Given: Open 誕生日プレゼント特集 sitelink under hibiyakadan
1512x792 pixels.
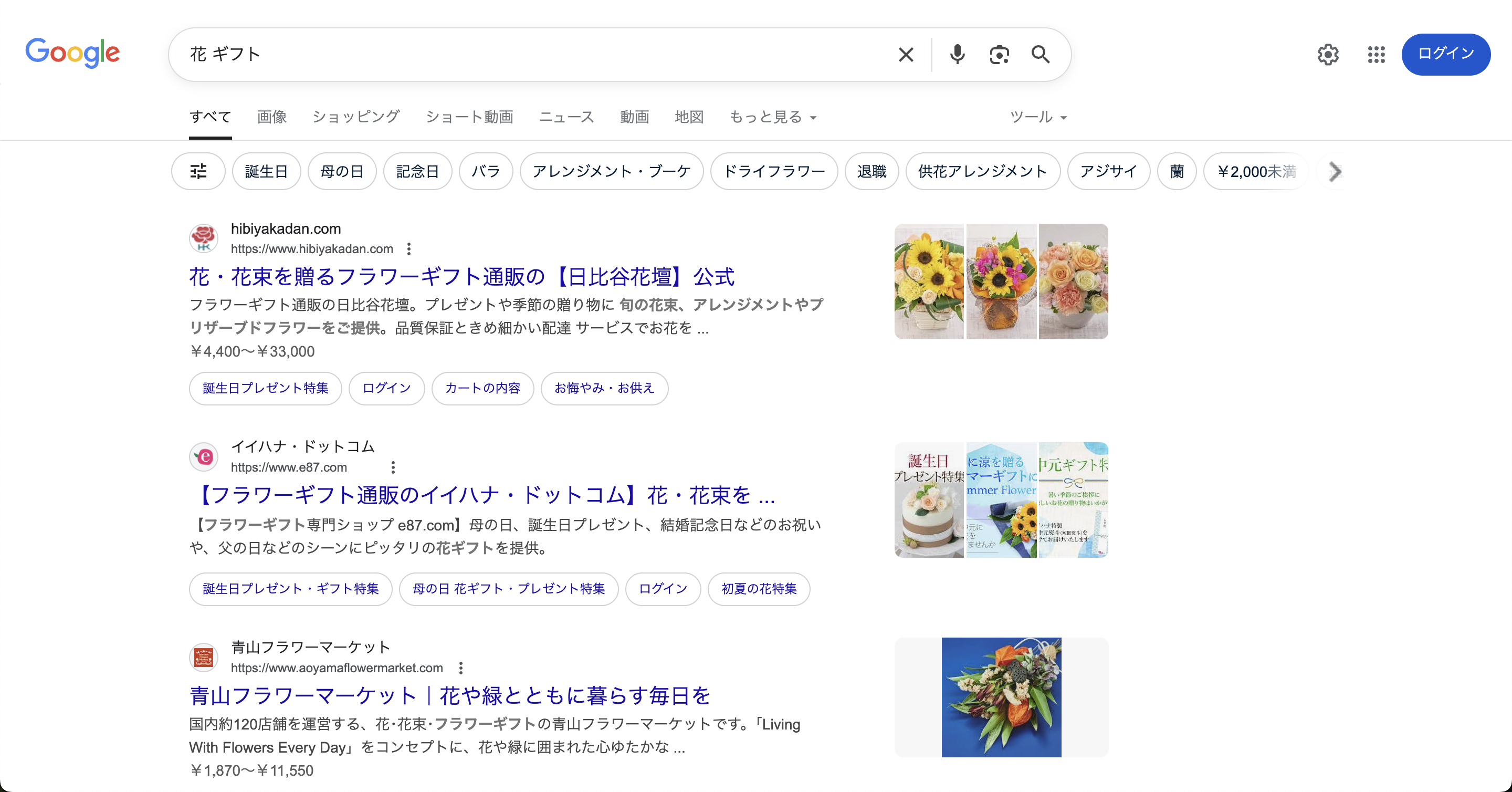Looking at the screenshot, I should coord(265,389).
